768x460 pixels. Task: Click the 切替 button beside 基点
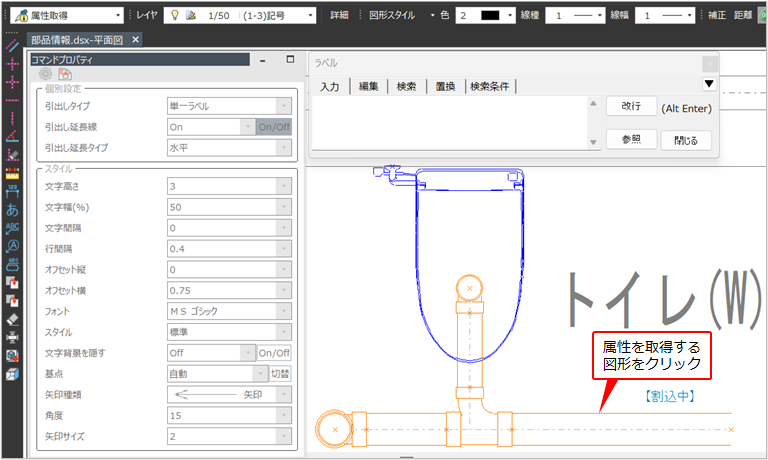[280, 373]
